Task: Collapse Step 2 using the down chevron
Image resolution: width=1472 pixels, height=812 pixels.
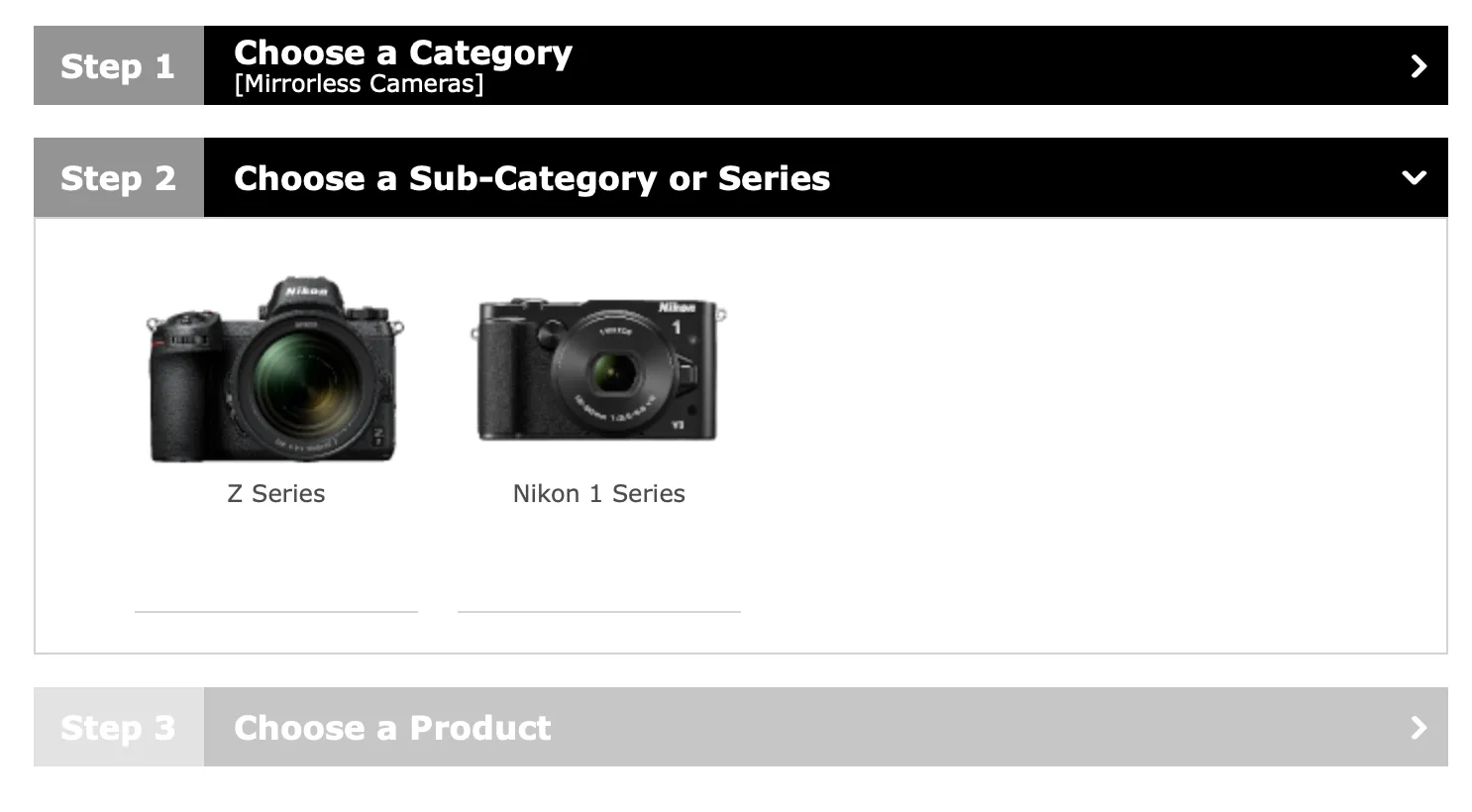Action: [x=1415, y=178]
